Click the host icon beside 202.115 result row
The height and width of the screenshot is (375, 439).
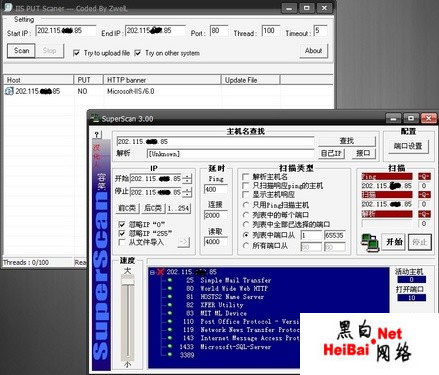click(9, 91)
